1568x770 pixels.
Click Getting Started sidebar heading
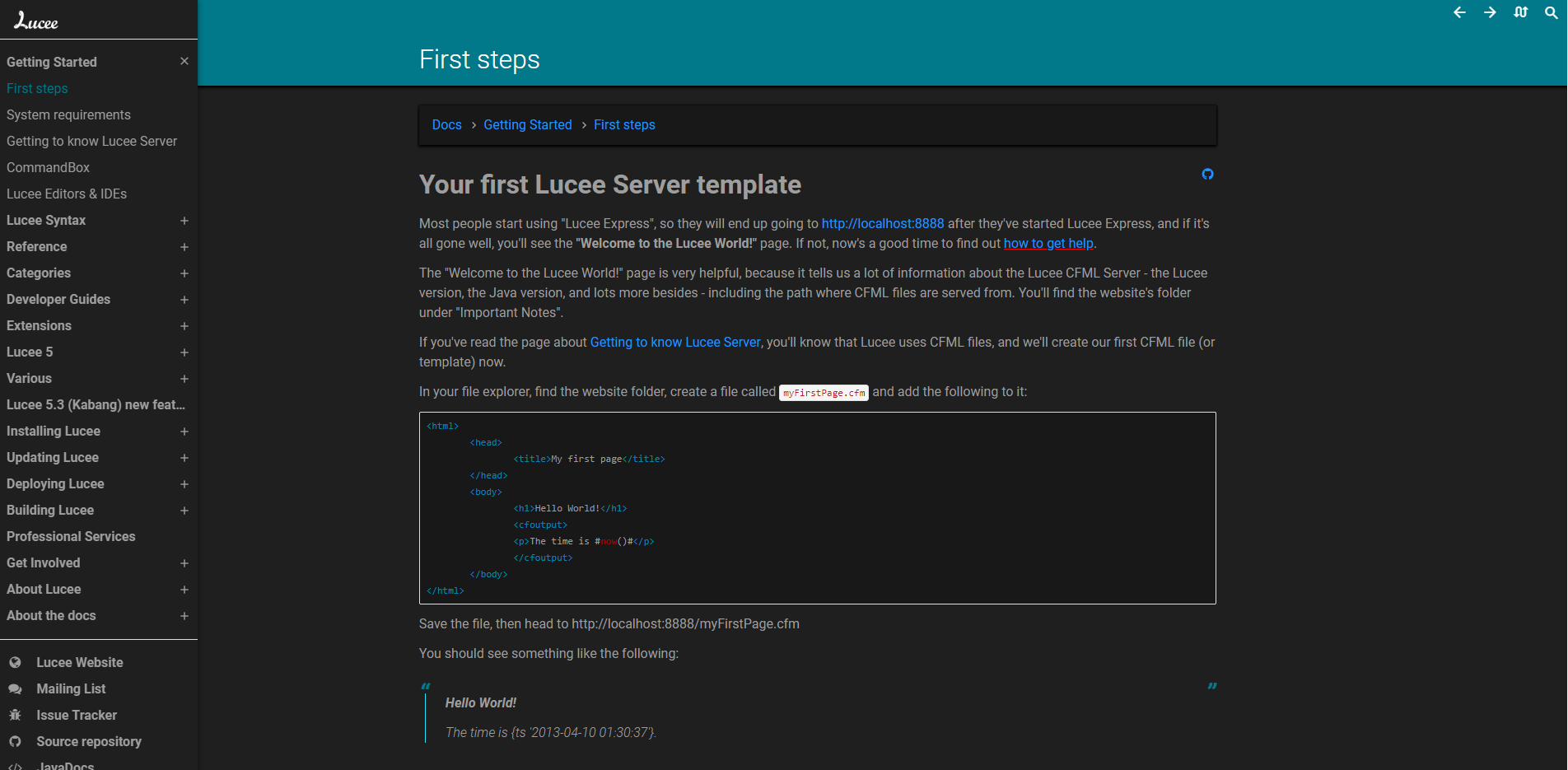click(52, 62)
